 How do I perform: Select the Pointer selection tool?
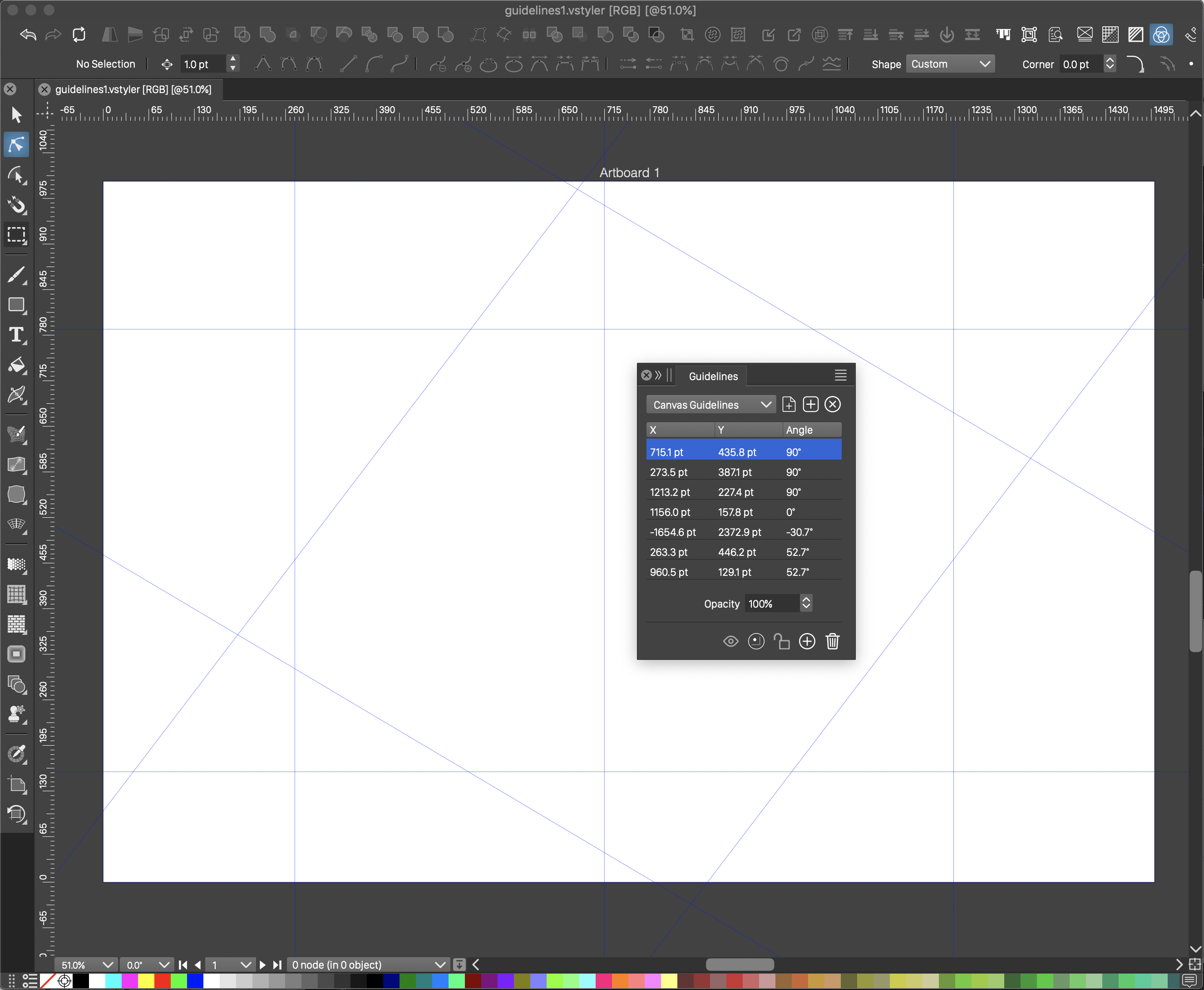16,114
